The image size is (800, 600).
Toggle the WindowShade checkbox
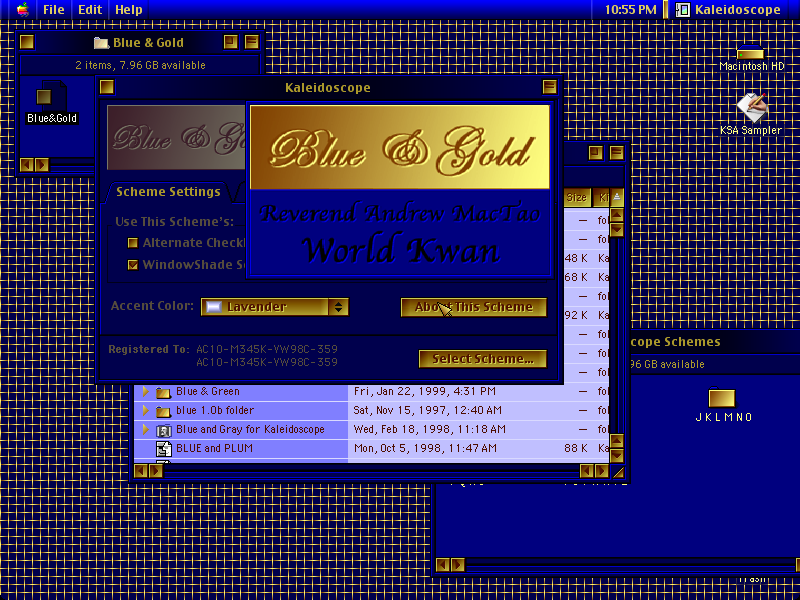[x=133, y=265]
